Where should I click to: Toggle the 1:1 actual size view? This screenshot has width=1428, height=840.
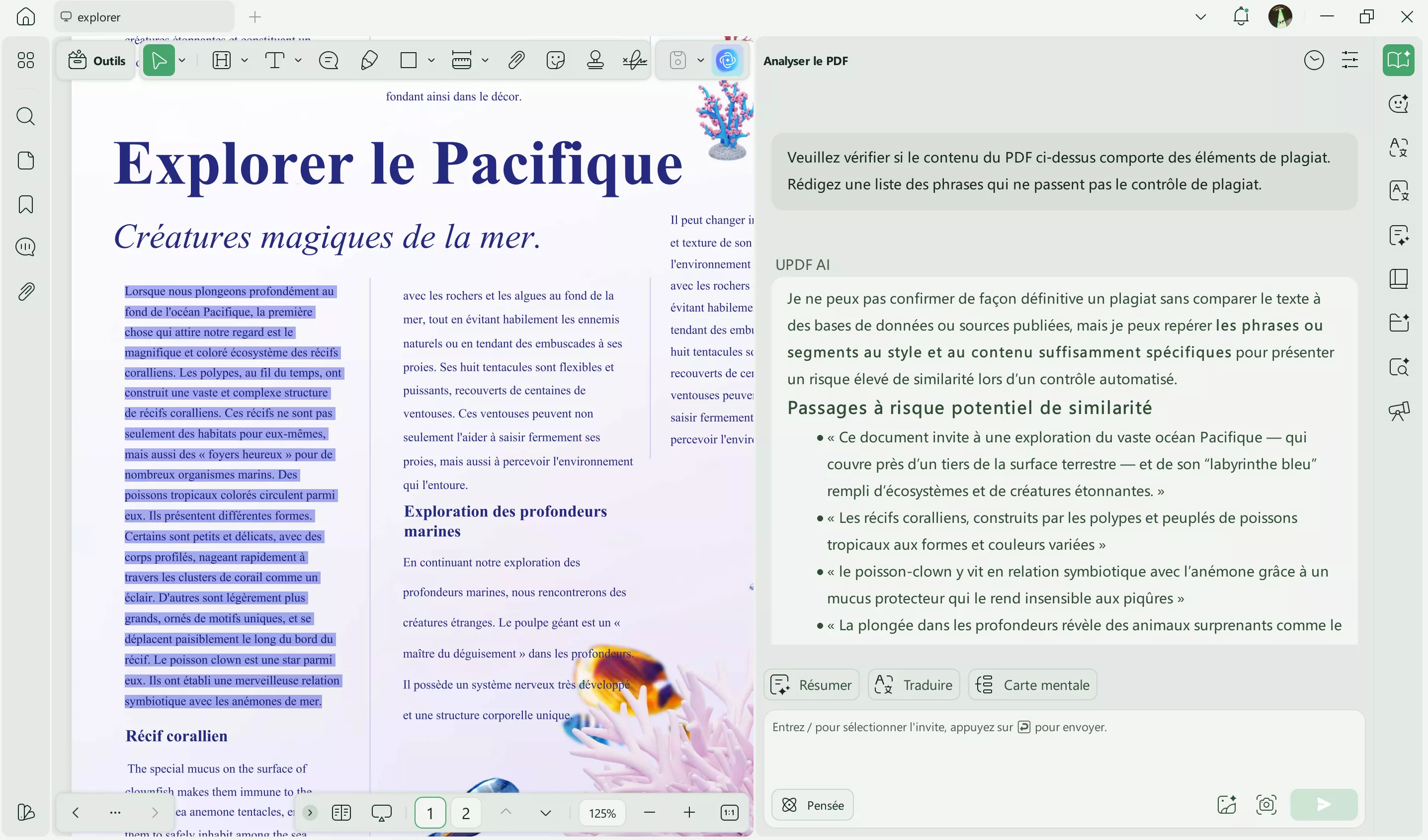[729, 812]
